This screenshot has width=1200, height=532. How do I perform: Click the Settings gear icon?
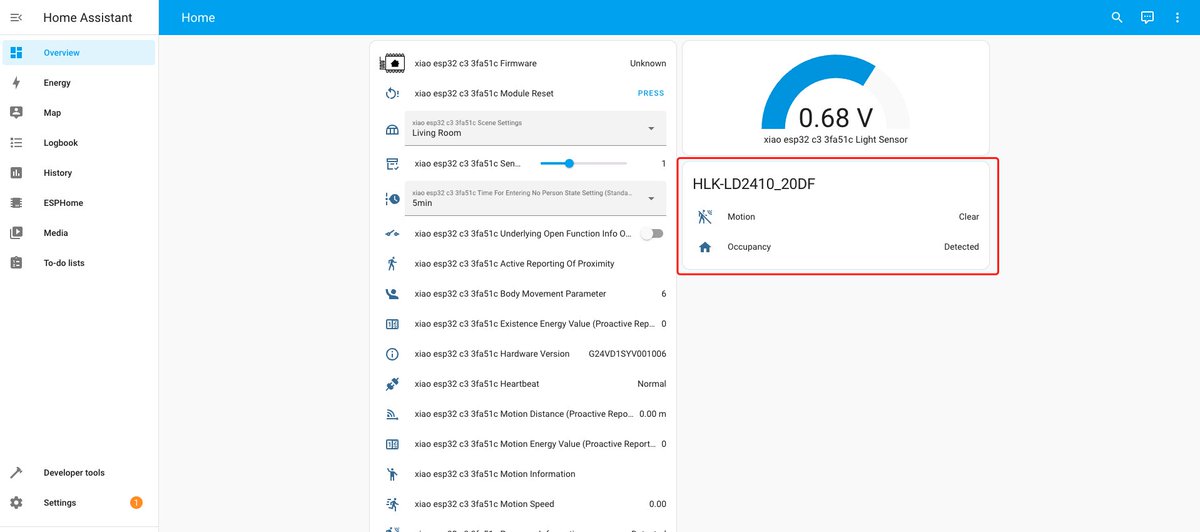point(16,503)
